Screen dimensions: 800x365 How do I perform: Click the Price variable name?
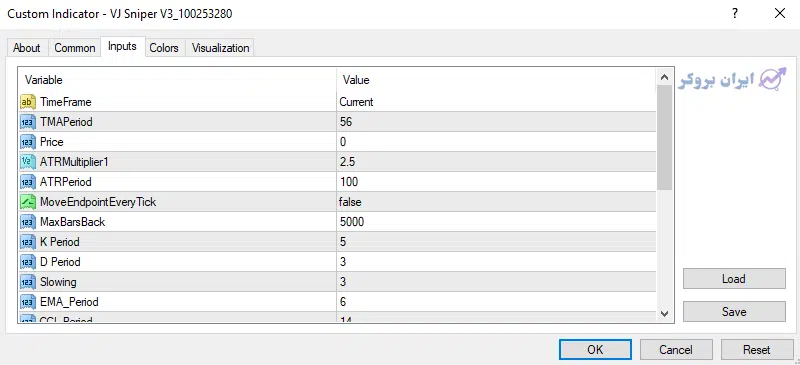pyautogui.click(x=52, y=142)
